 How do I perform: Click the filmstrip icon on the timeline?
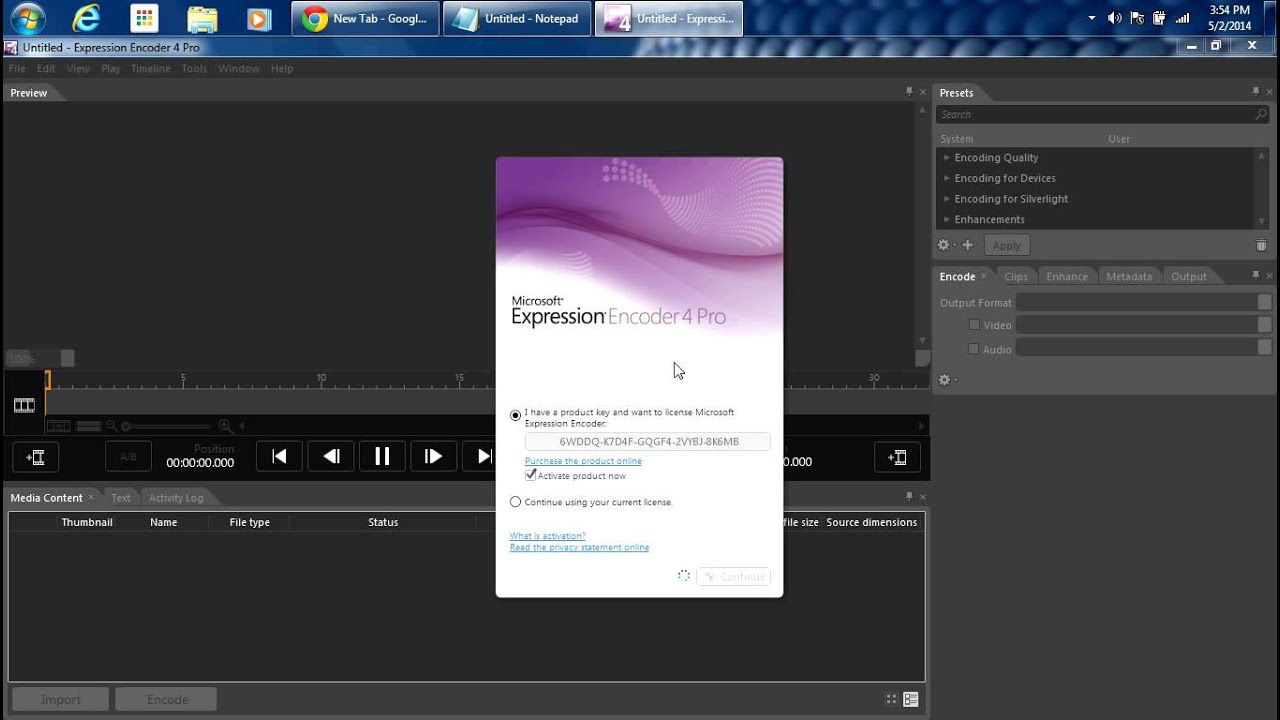[x=24, y=405]
